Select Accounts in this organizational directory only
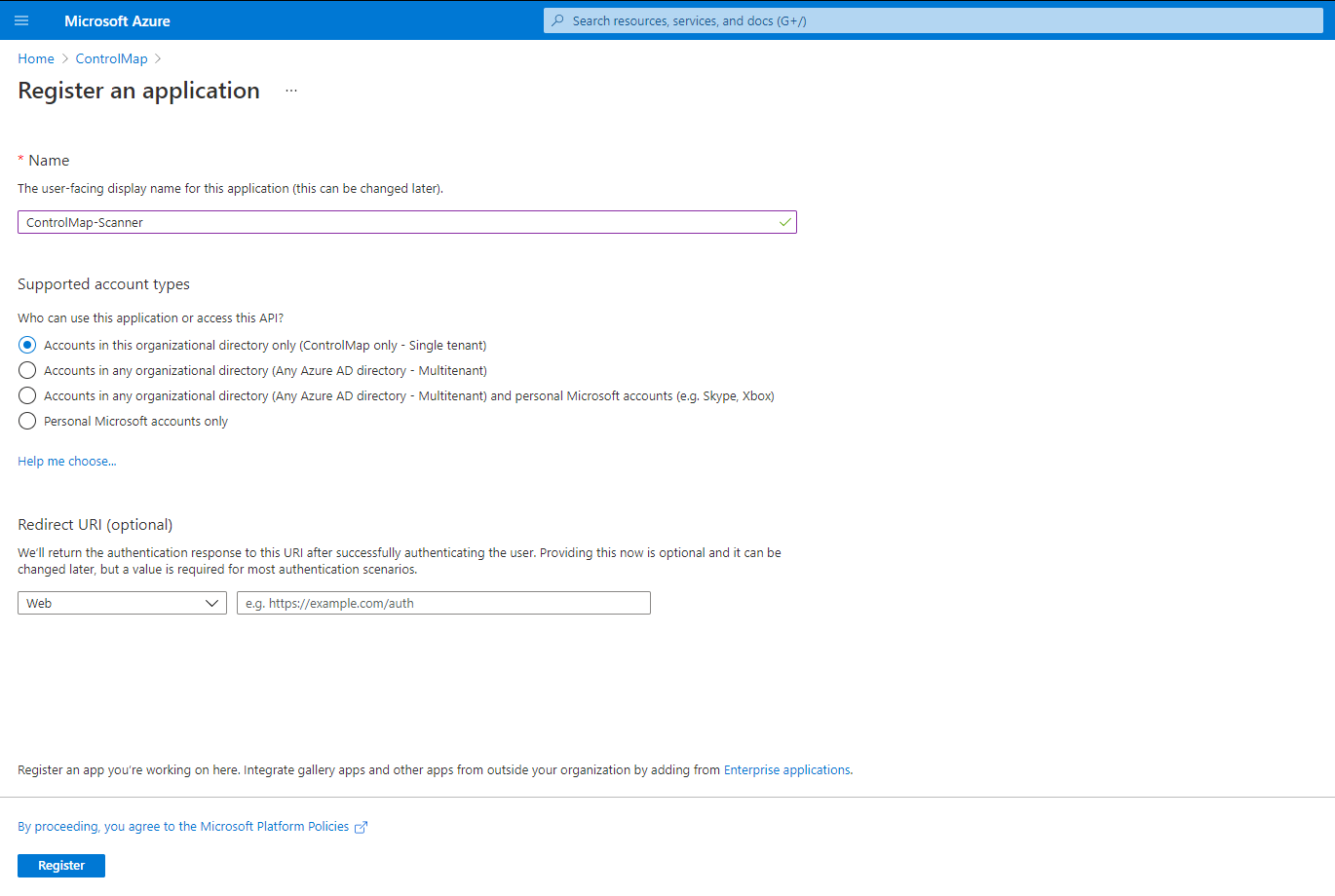Image resolution: width=1335 pixels, height=896 pixels. [27, 345]
